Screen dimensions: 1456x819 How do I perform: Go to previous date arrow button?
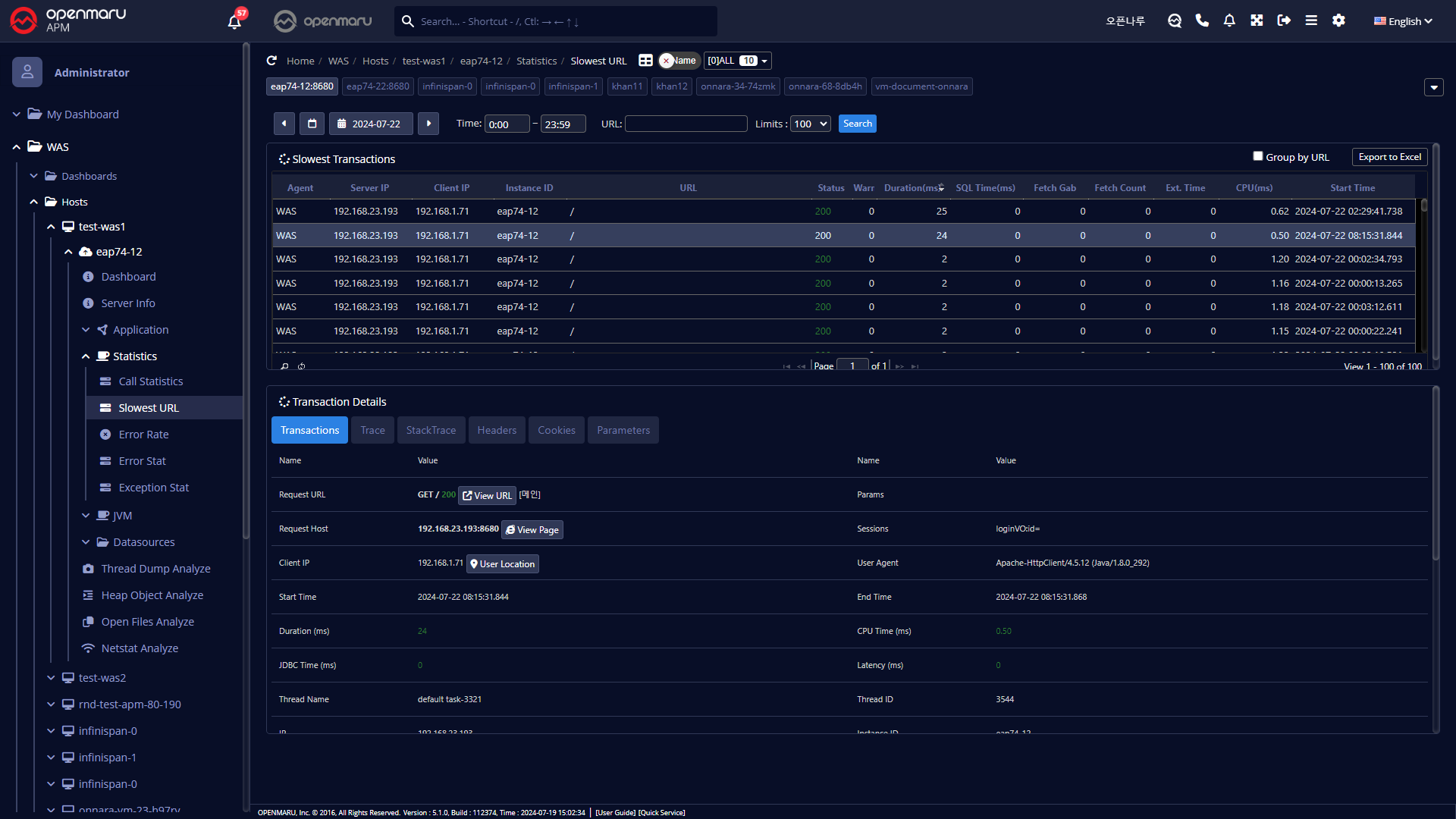click(x=284, y=124)
